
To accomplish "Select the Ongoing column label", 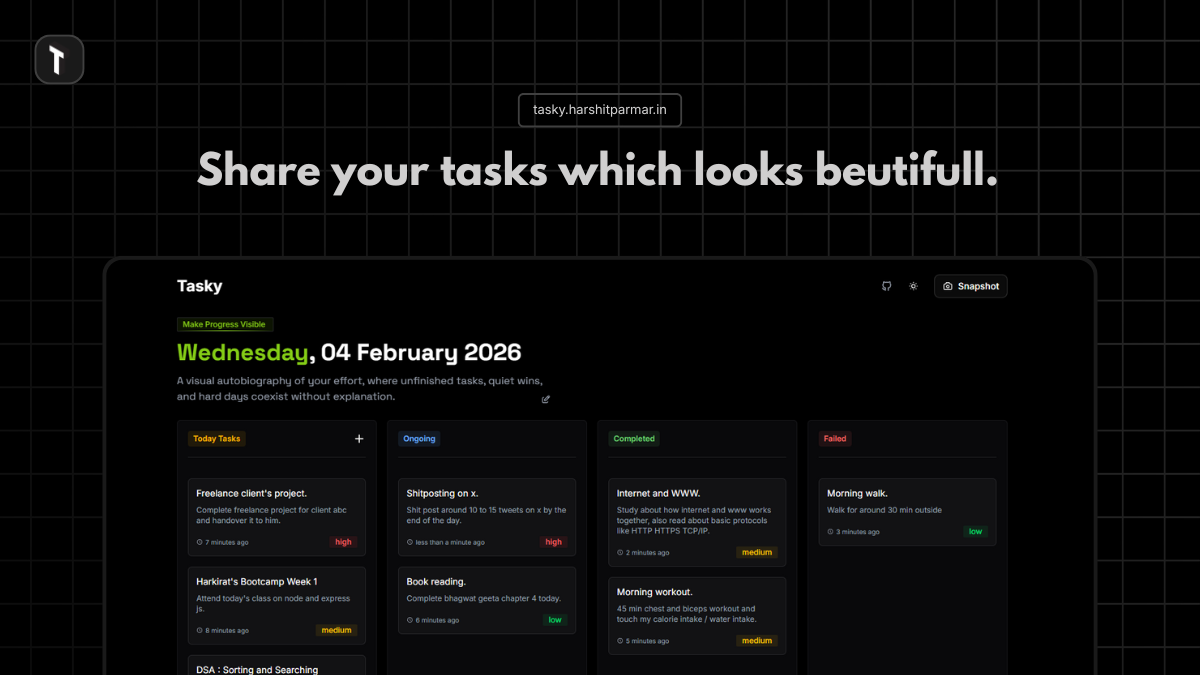I will [419, 438].
